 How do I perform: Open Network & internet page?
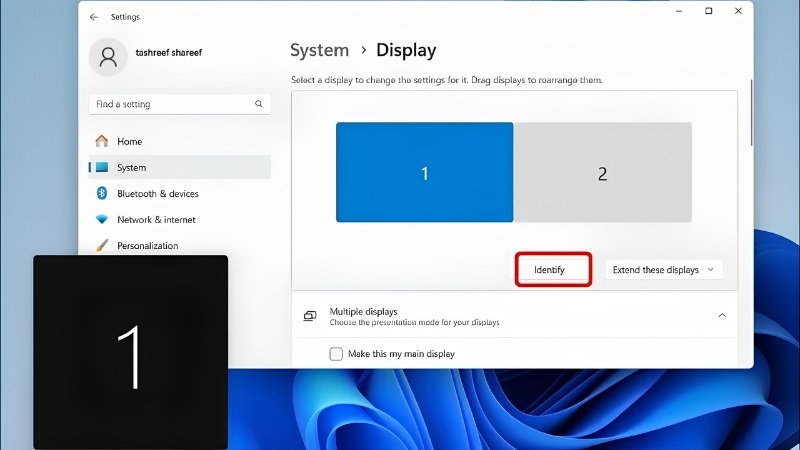coord(180,219)
